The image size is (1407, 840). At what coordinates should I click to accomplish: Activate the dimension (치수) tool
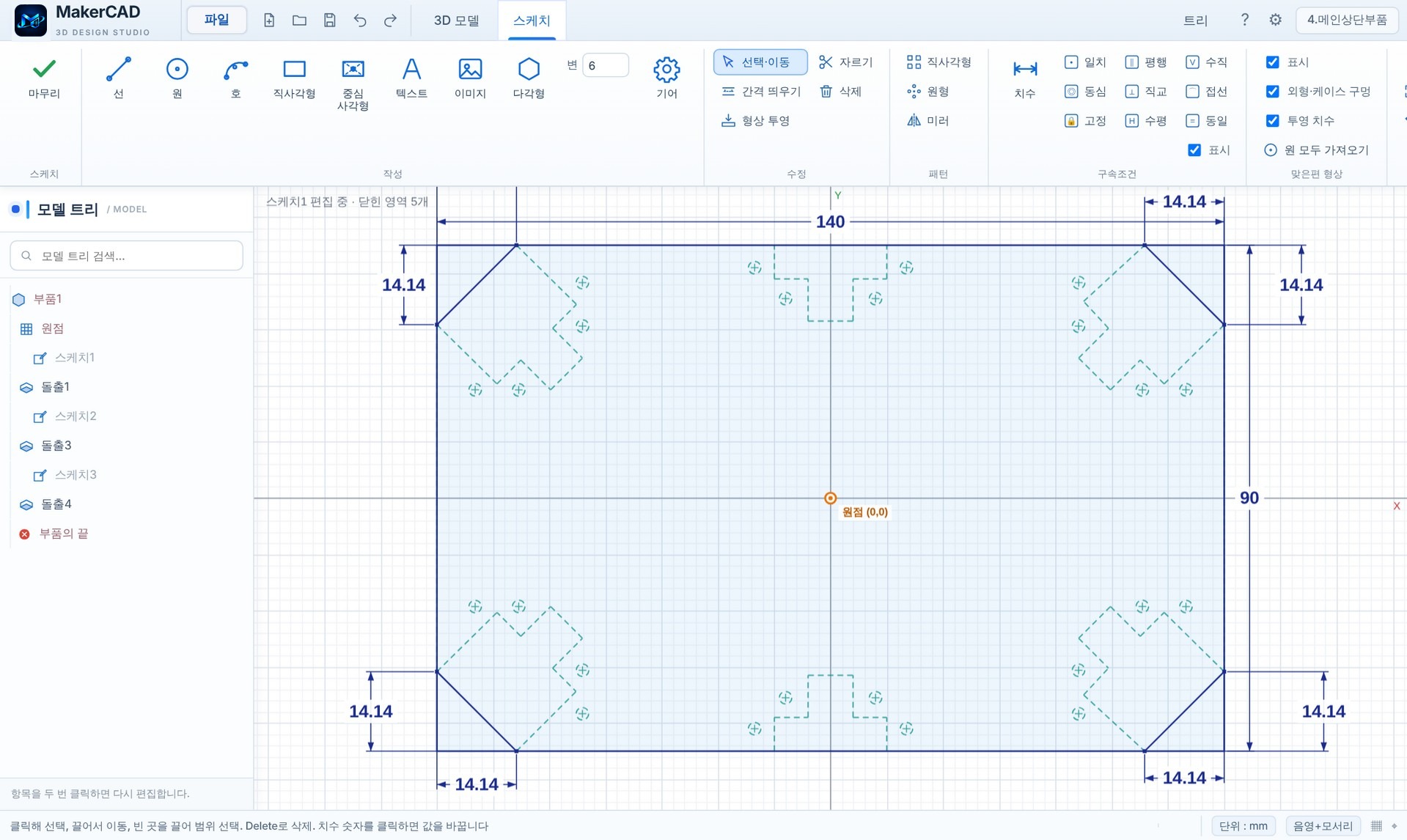1024,78
